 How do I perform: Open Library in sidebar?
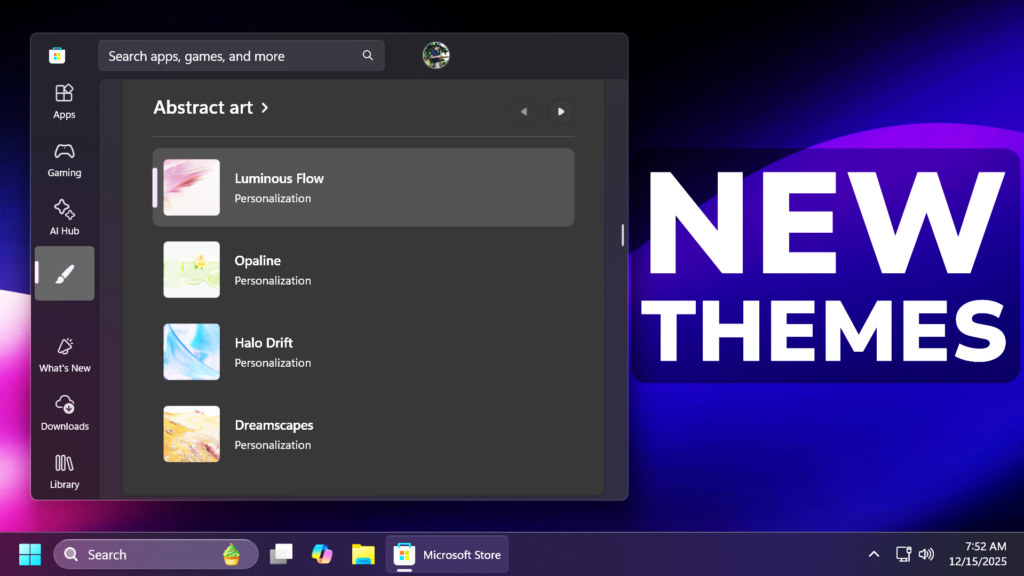[x=64, y=471]
